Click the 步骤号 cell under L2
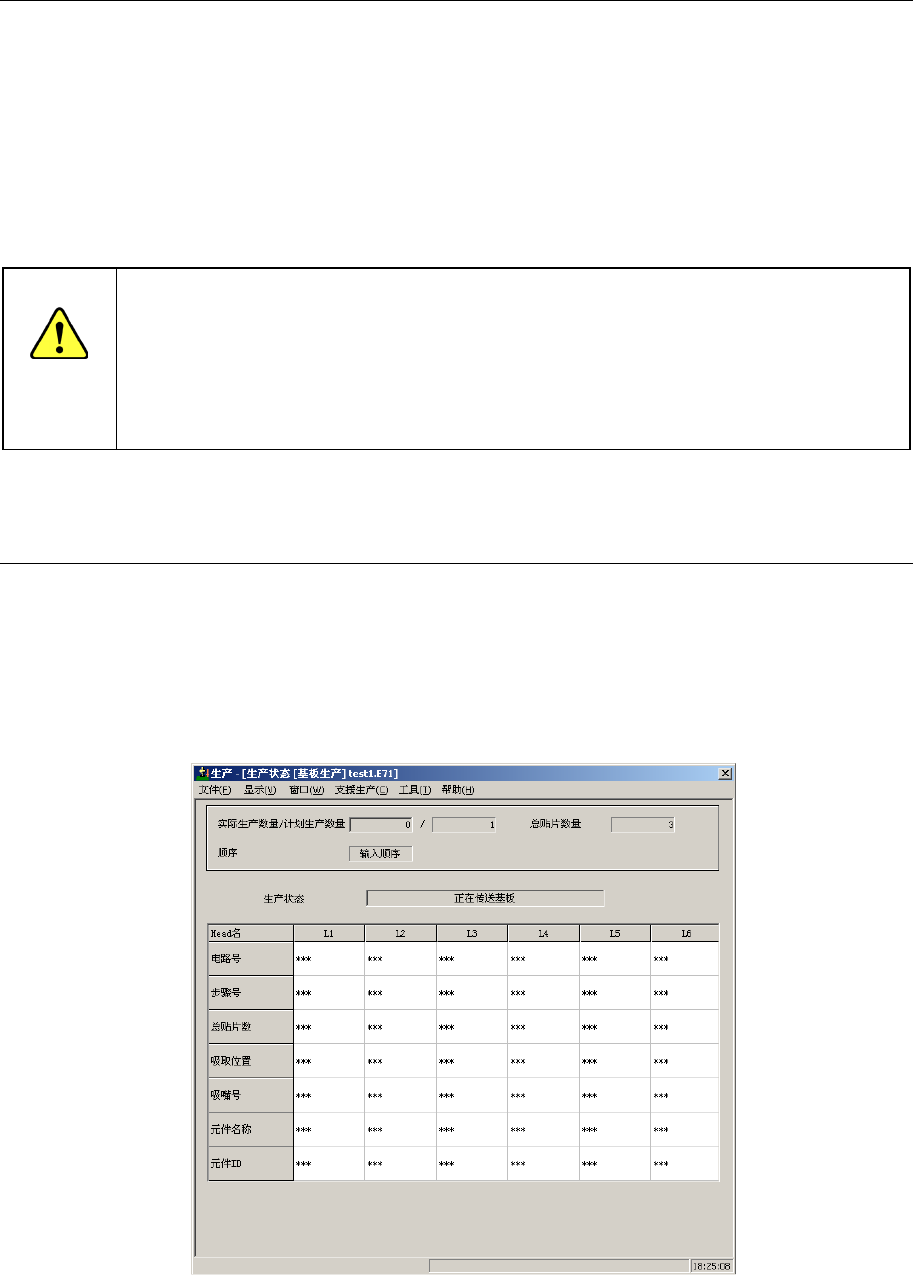 point(400,993)
